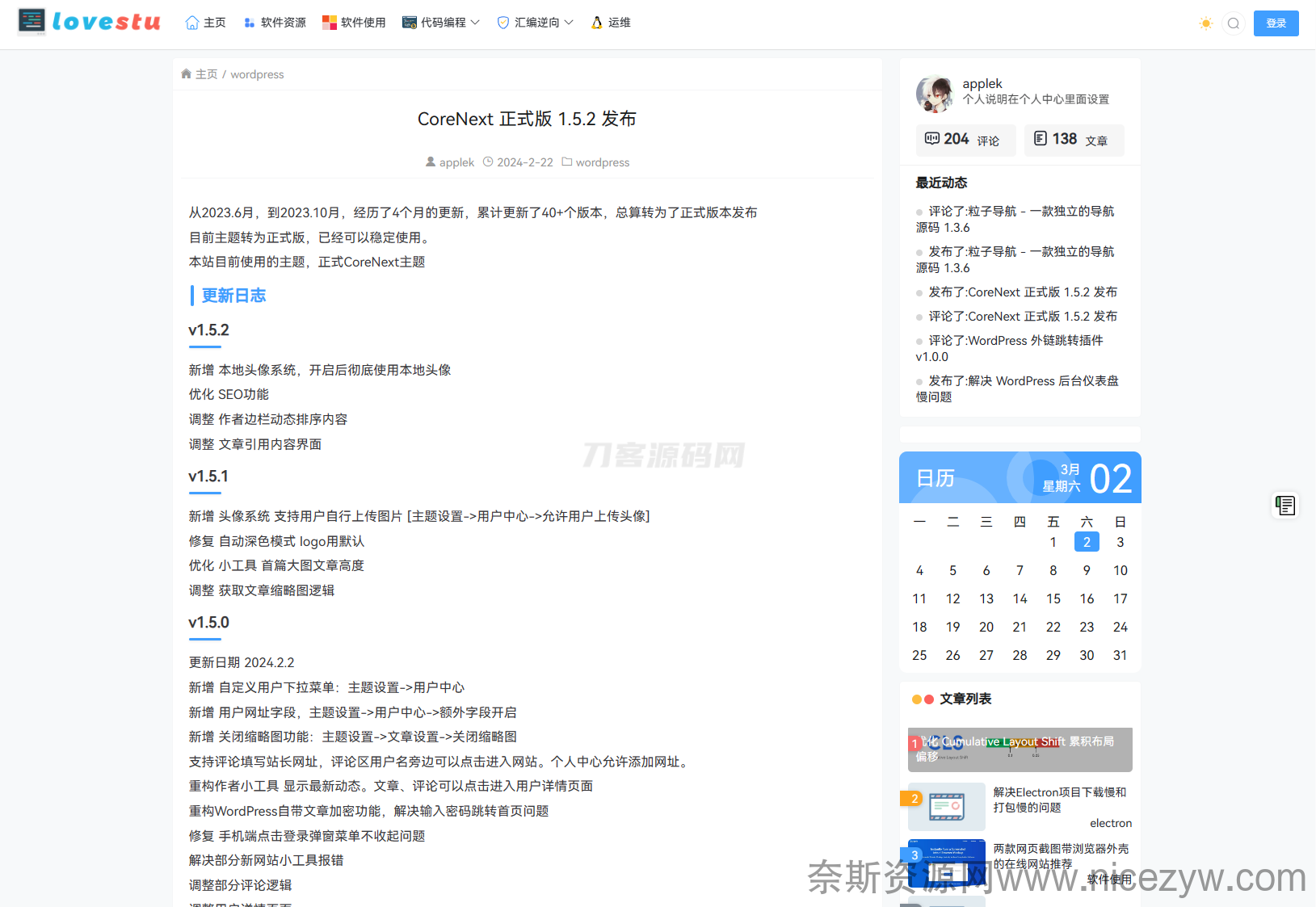Click the home icon in breadcrumb
This screenshot has width=1316, height=907.
tap(187, 74)
